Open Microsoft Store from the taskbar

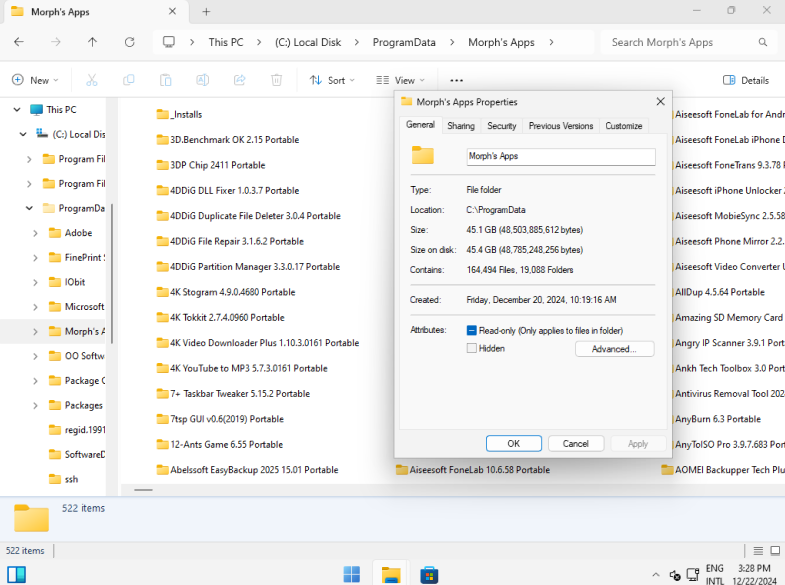pos(429,574)
